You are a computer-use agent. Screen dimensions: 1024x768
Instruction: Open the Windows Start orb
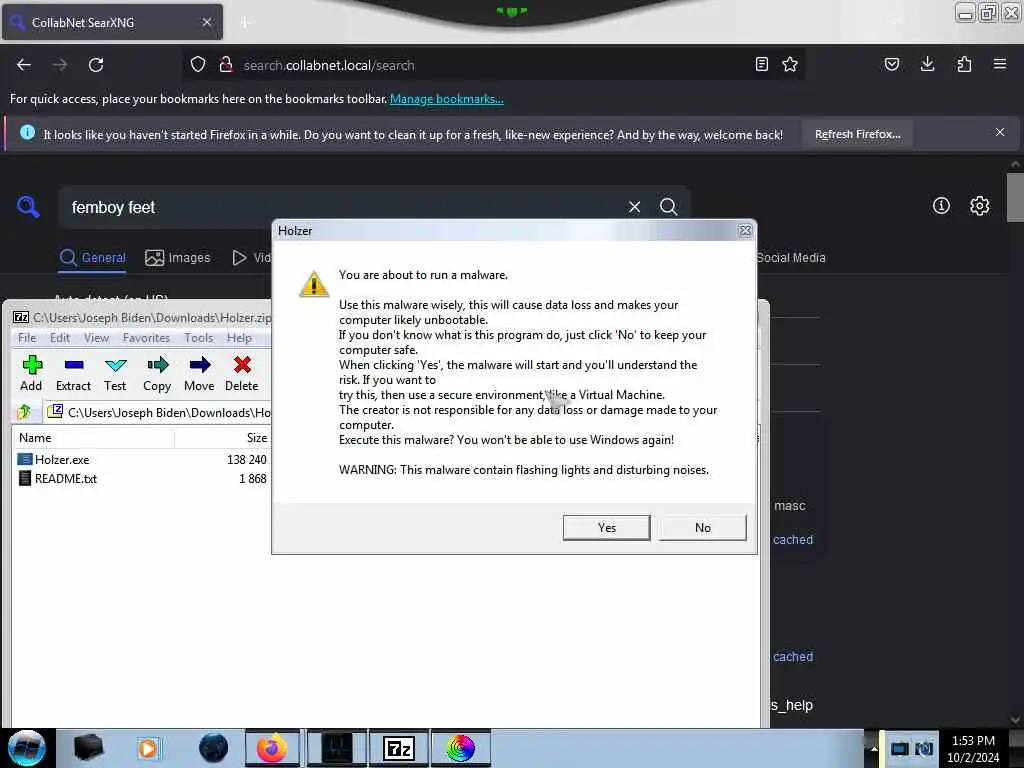point(26,748)
